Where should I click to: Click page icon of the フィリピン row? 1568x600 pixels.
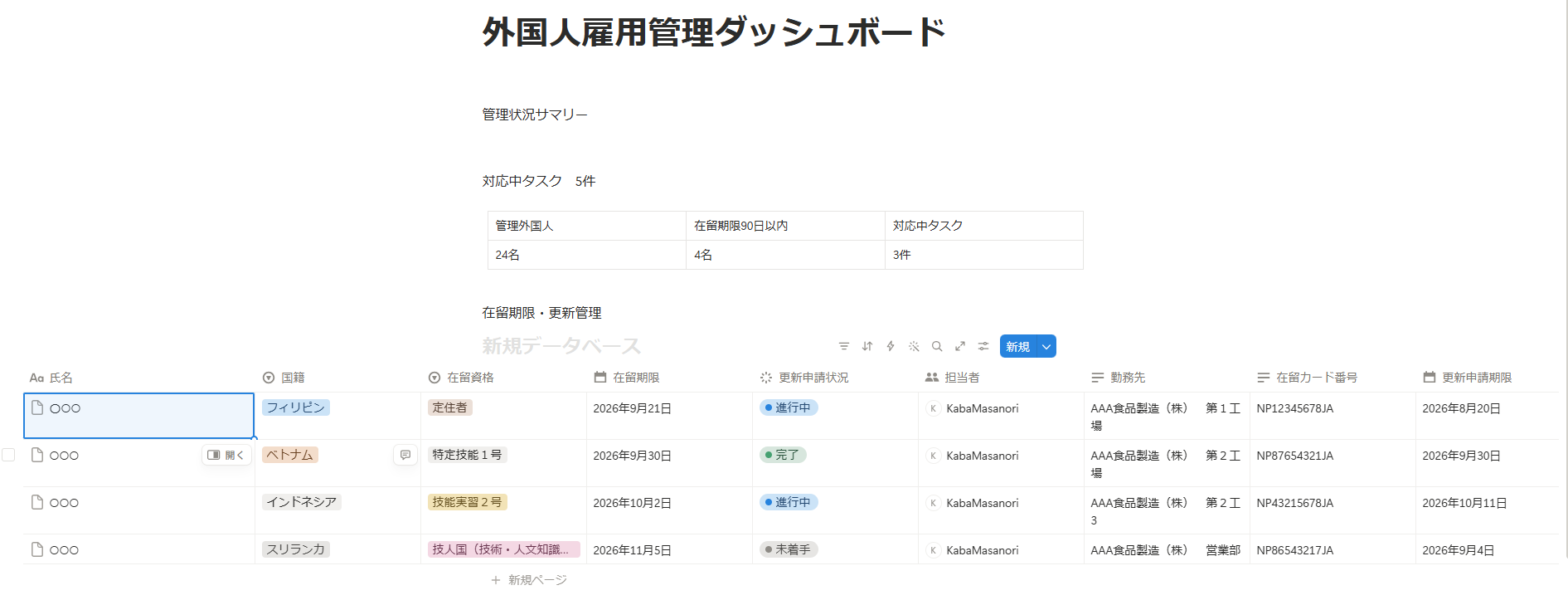coord(36,407)
